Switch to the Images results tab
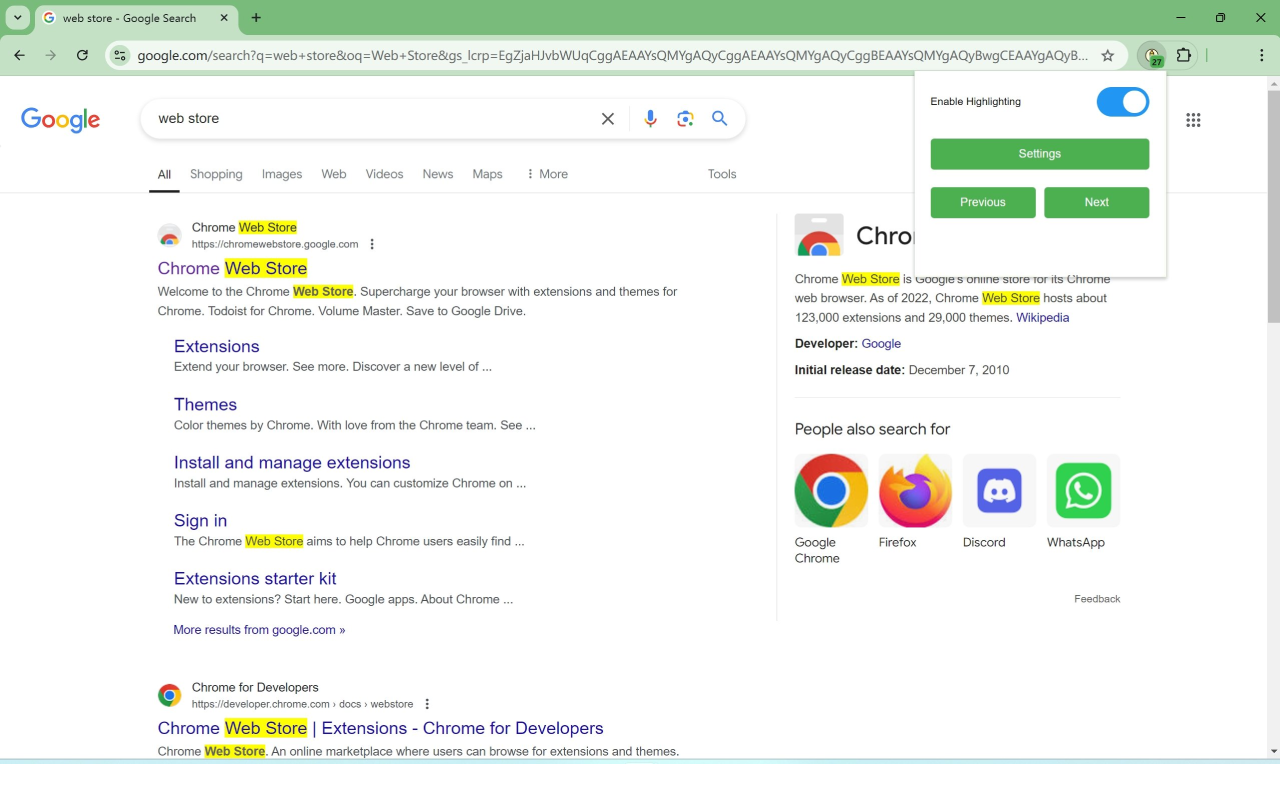Screen dimensions: 1280x800 282,174
